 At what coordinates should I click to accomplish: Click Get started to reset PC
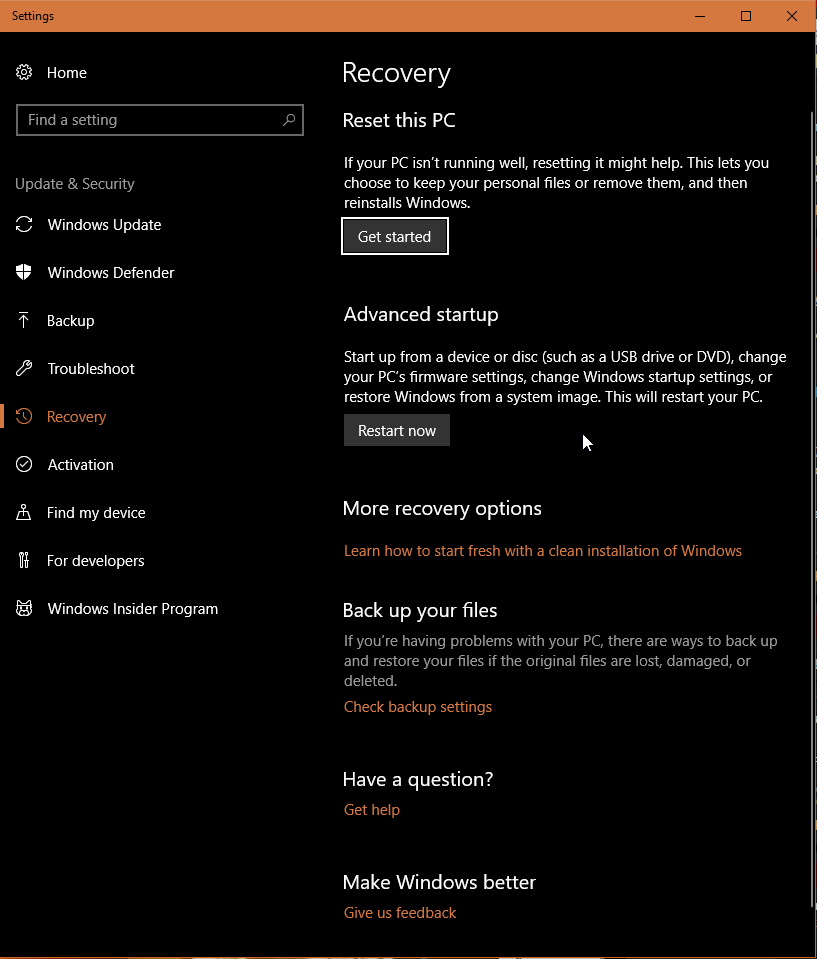(x=394, y=236)
